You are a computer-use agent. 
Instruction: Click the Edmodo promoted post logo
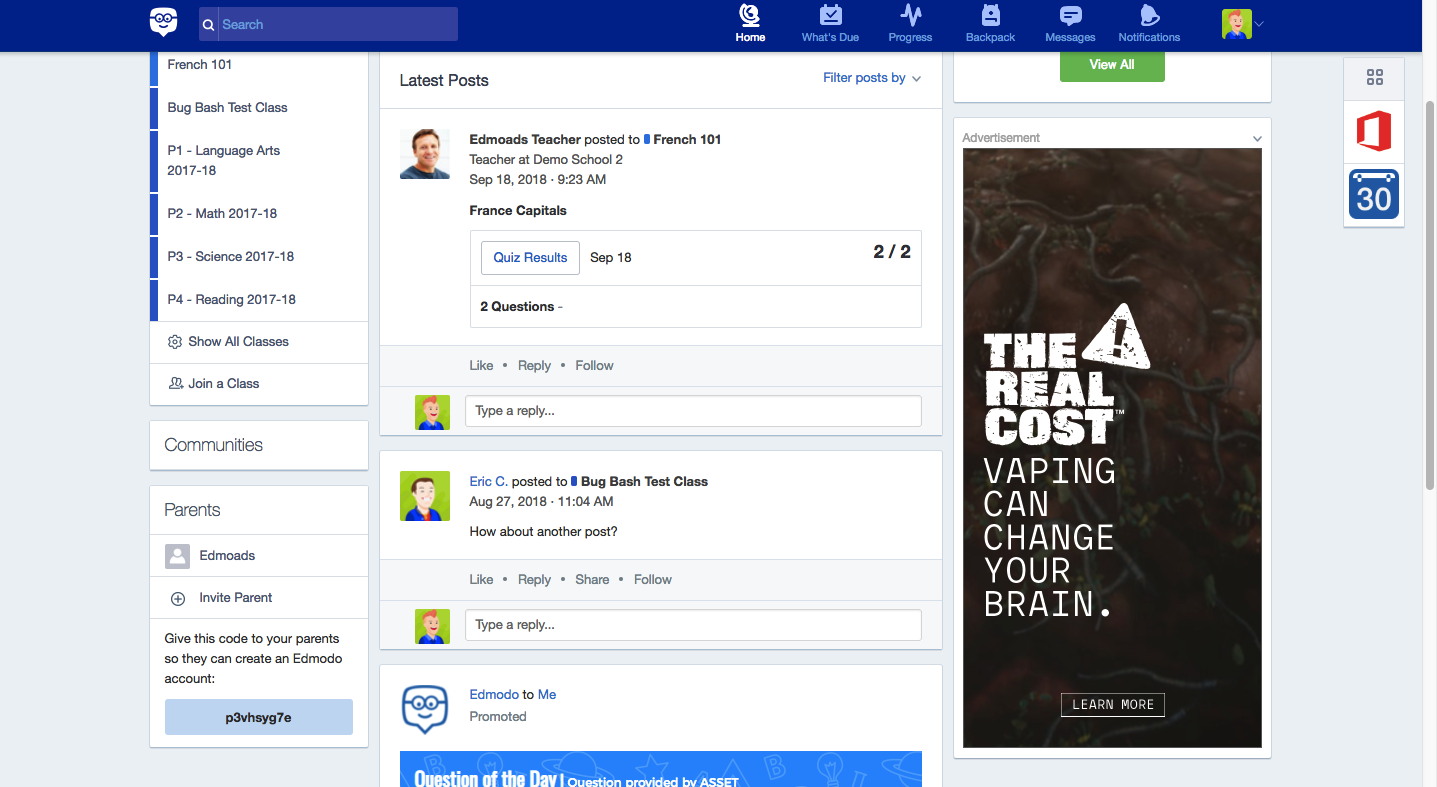point(425,710)
